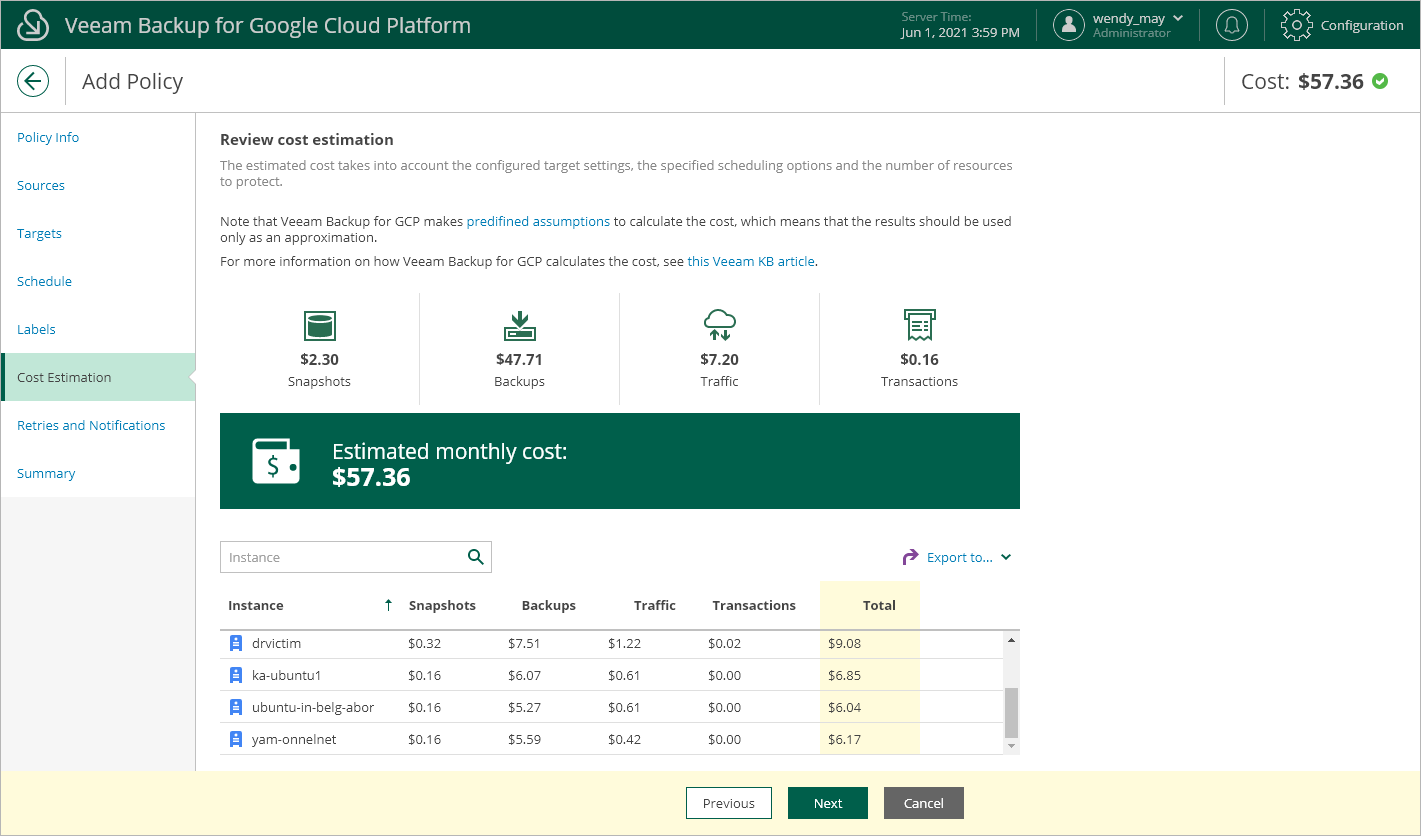The width and height of the screenshot is (1421, 836).
Task: Open this Veeam KB article link
Action: click(x=752, y=261)
